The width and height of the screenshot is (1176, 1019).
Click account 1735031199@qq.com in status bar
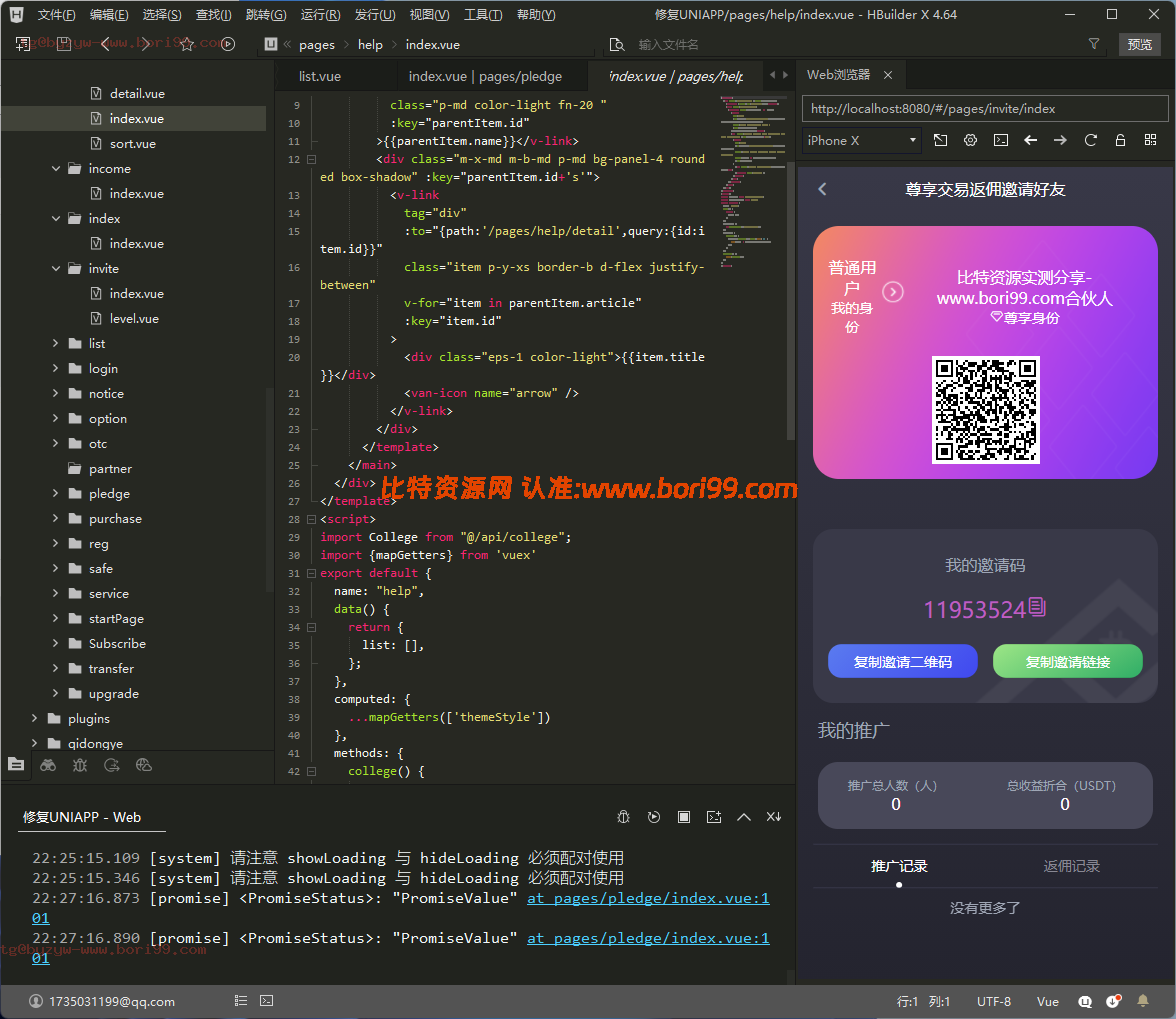pyautogui.click(x=102, y=1002)
